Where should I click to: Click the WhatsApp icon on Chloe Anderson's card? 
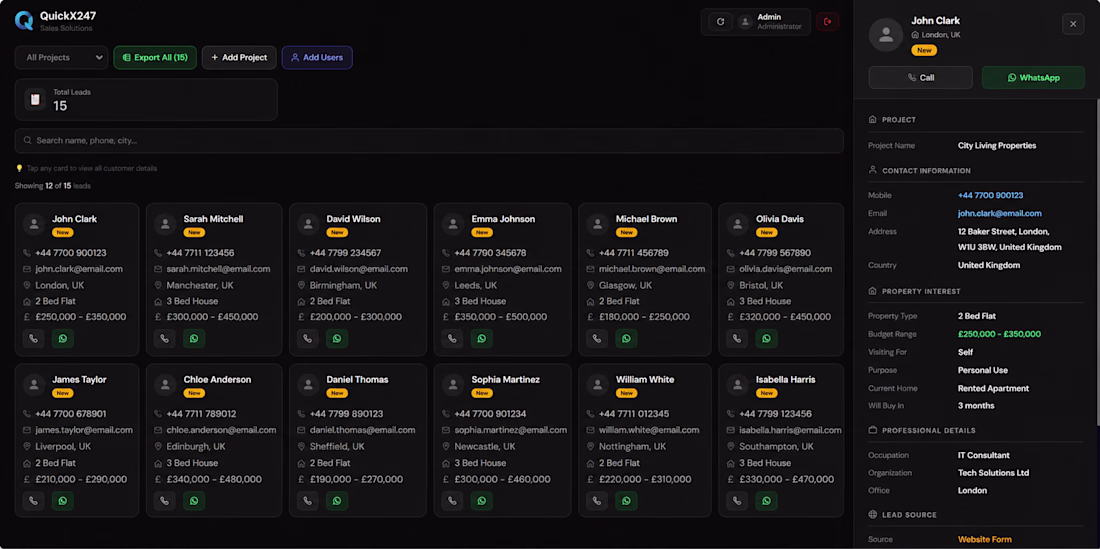194,501
